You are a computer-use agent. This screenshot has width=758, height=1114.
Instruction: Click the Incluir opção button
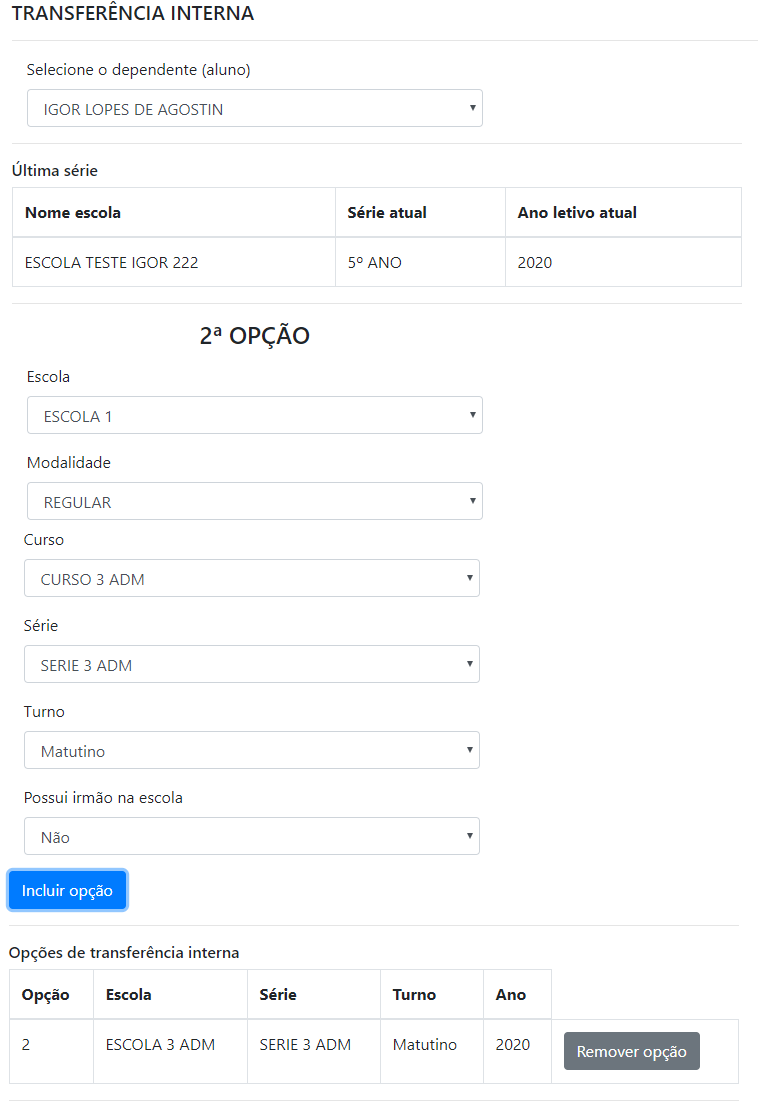pos(67,890)
